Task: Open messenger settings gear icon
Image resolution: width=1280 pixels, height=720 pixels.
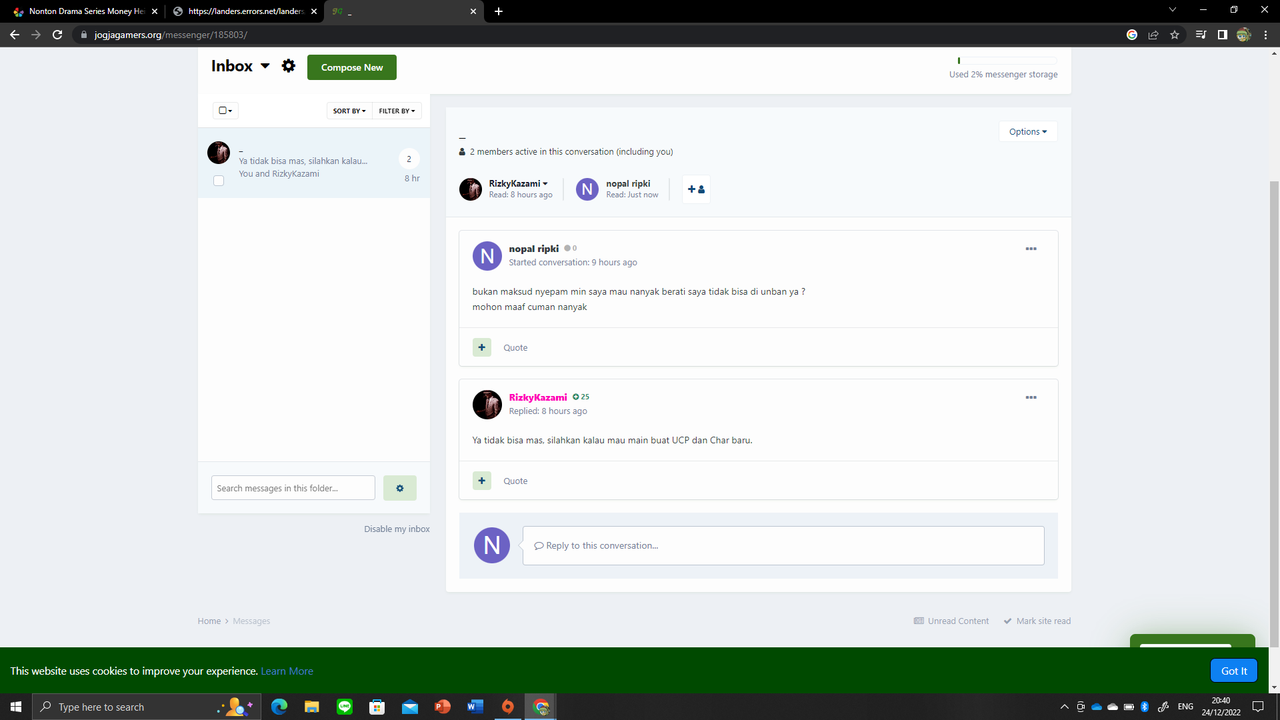Action: (288, 66)
